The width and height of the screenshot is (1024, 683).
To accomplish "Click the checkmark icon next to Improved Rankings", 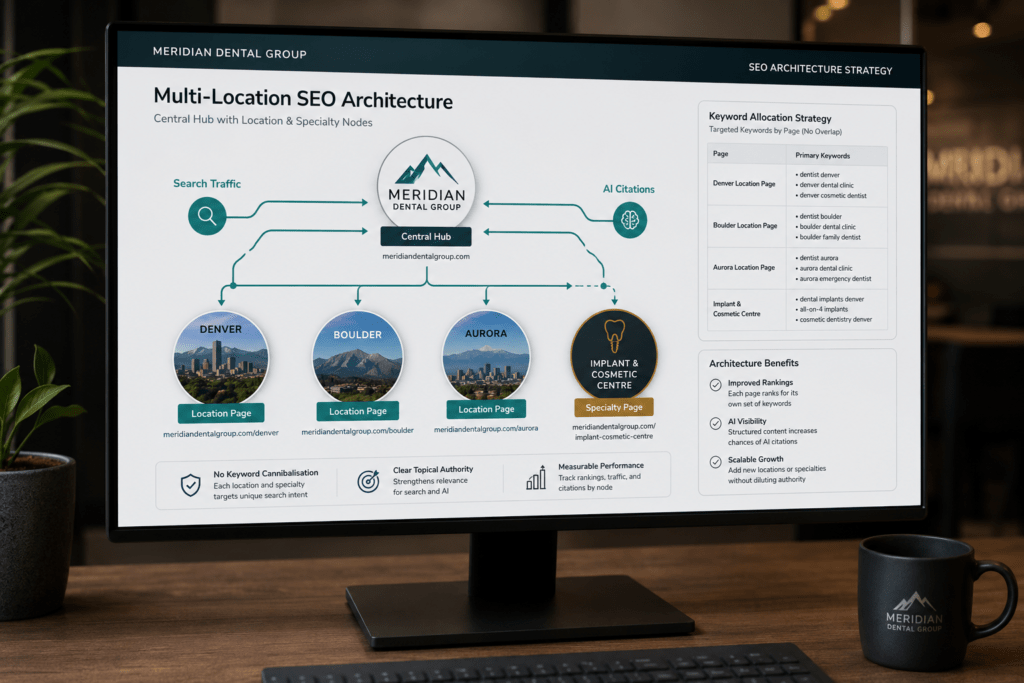I will pyautogui.click(x=715, y=385).
